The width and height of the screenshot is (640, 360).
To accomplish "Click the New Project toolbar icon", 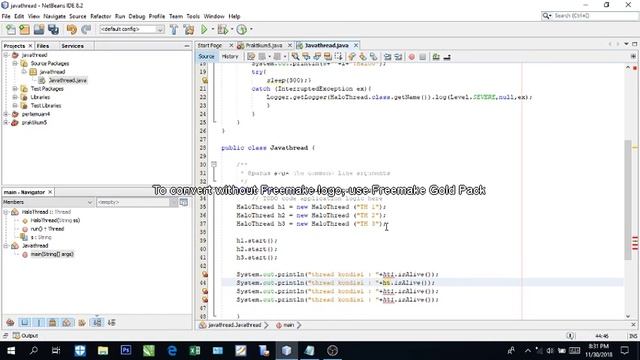I will [24, 29].
